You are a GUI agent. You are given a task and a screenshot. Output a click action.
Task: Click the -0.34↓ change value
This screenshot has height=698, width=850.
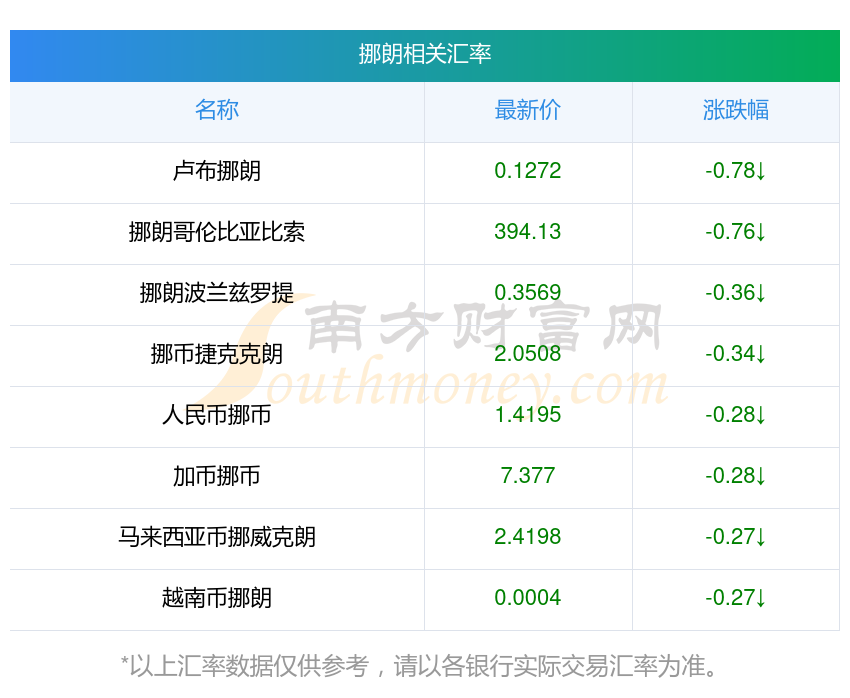pos(736,354)
